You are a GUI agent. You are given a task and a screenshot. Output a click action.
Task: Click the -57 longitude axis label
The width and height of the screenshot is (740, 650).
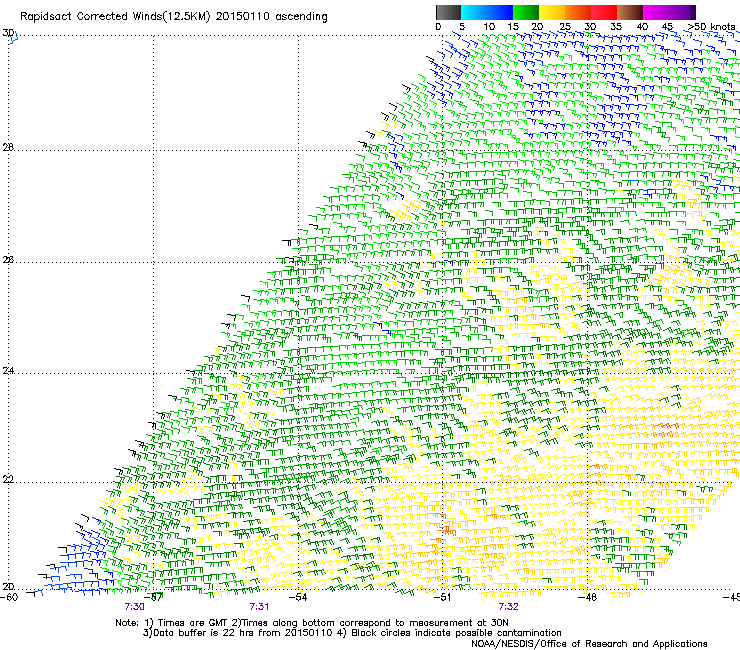click(153, 597)
